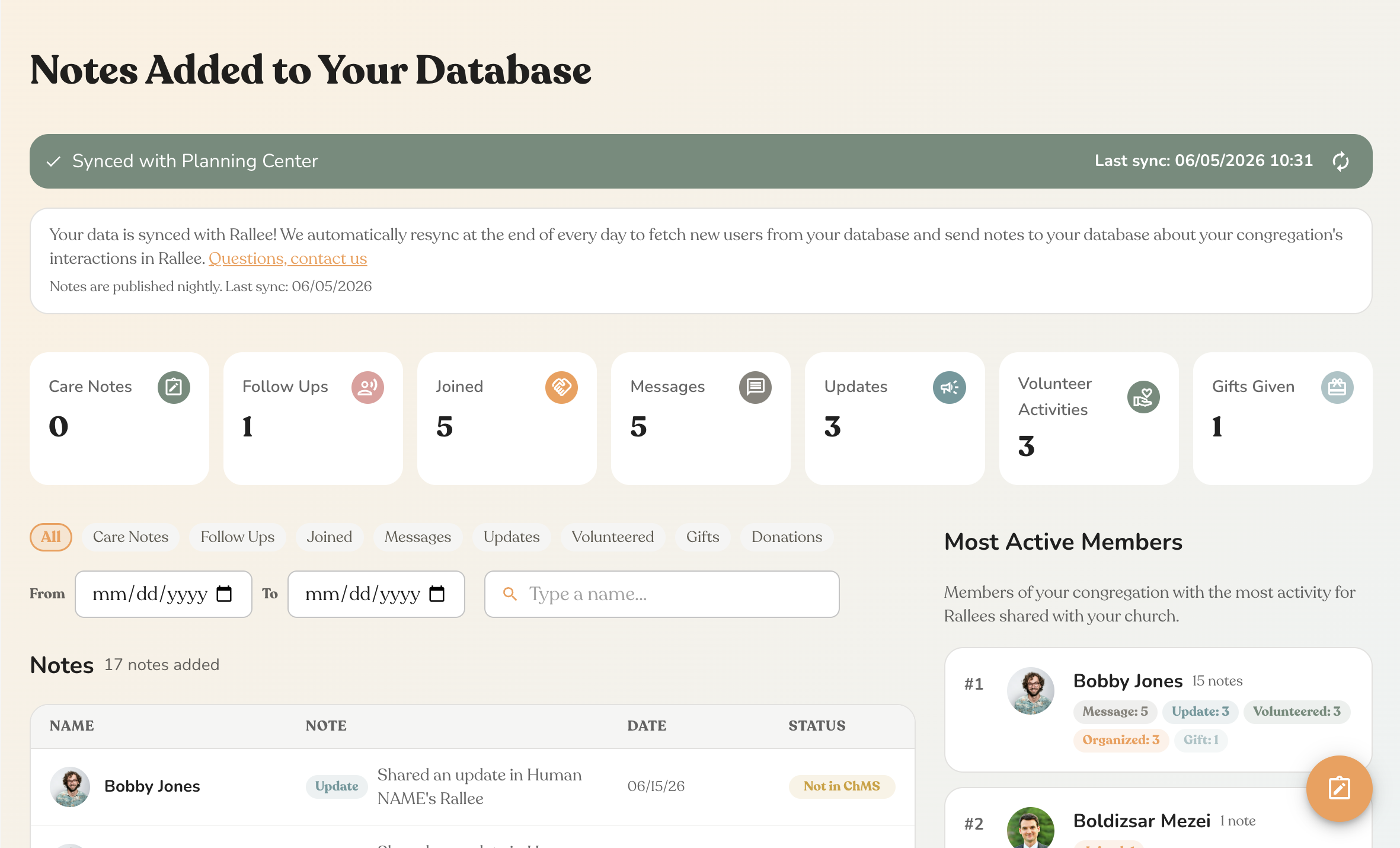The height and width of the screenshot is (848, 1400).
Task: Select the Follow Ups filter tab
Action: point(237,537)
